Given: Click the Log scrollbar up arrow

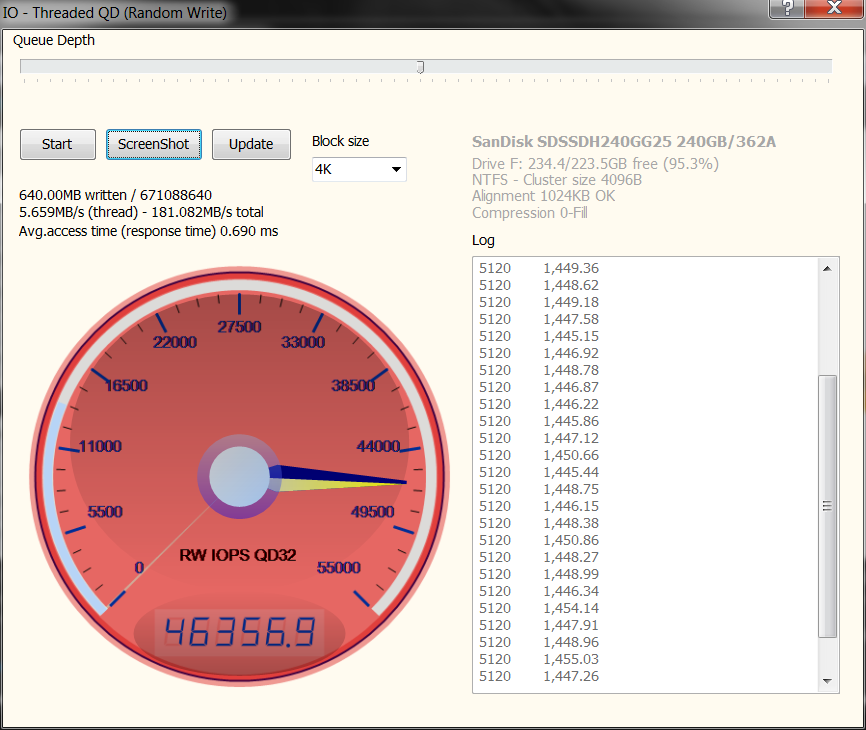Looking at the screenshot, I should click(x=828, y=268).
